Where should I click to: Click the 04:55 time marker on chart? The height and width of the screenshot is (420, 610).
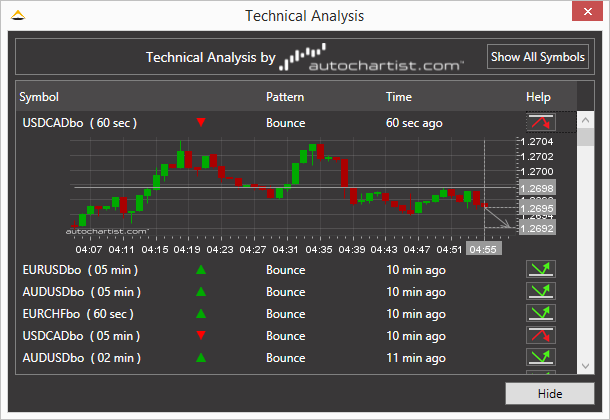[x=483, y=248]
